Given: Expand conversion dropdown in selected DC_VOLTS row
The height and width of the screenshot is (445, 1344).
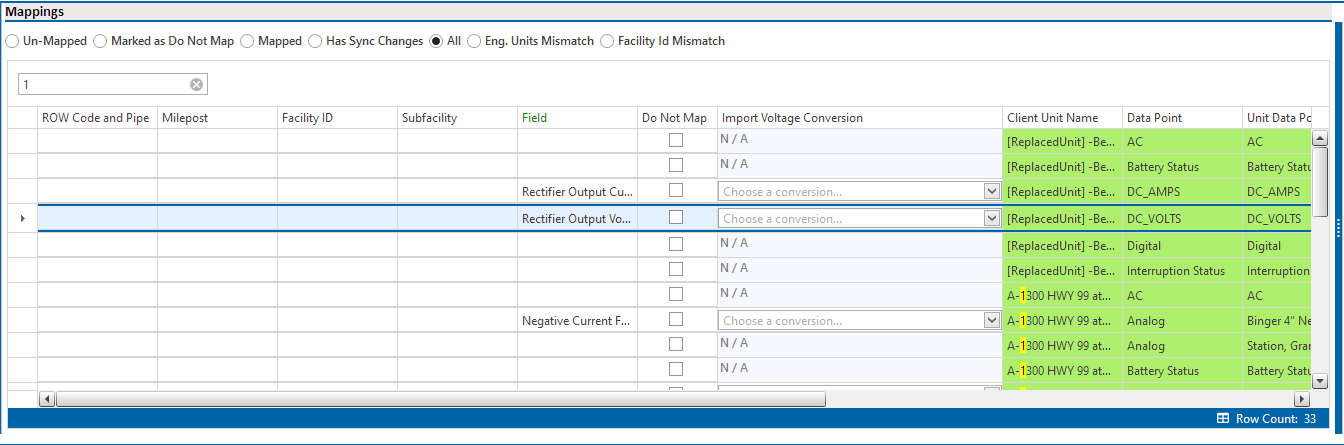Looking at the screenshot, I should 992,218.
